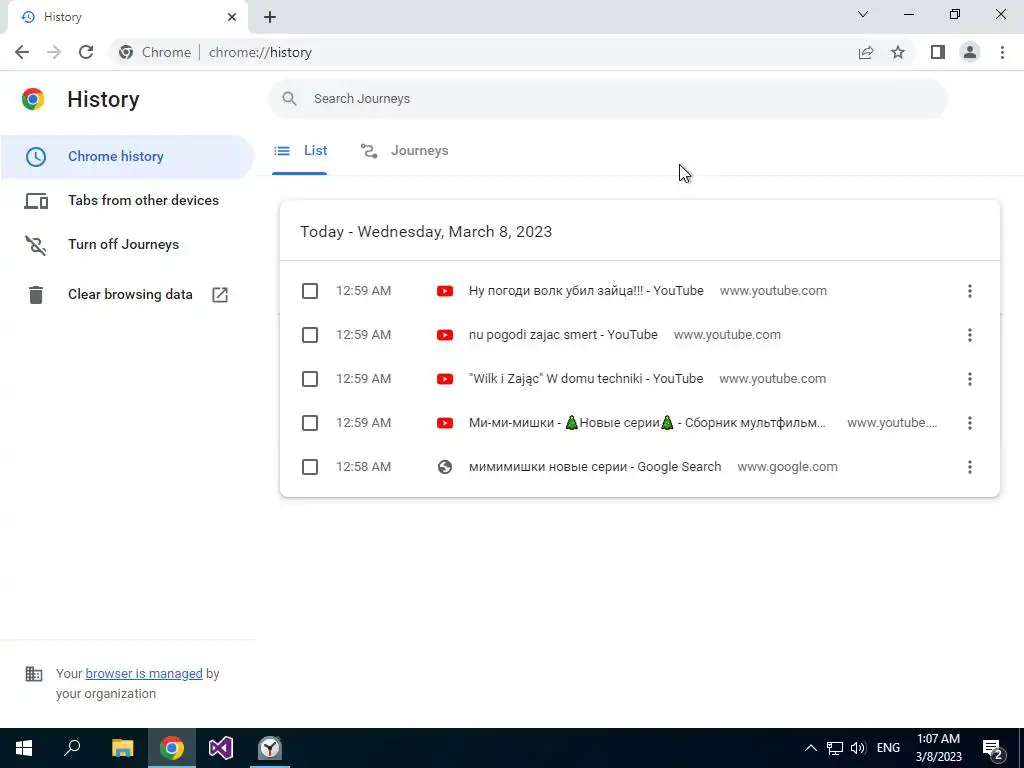
Task: Click the ENG language indicator
Action: click(888, 748)
